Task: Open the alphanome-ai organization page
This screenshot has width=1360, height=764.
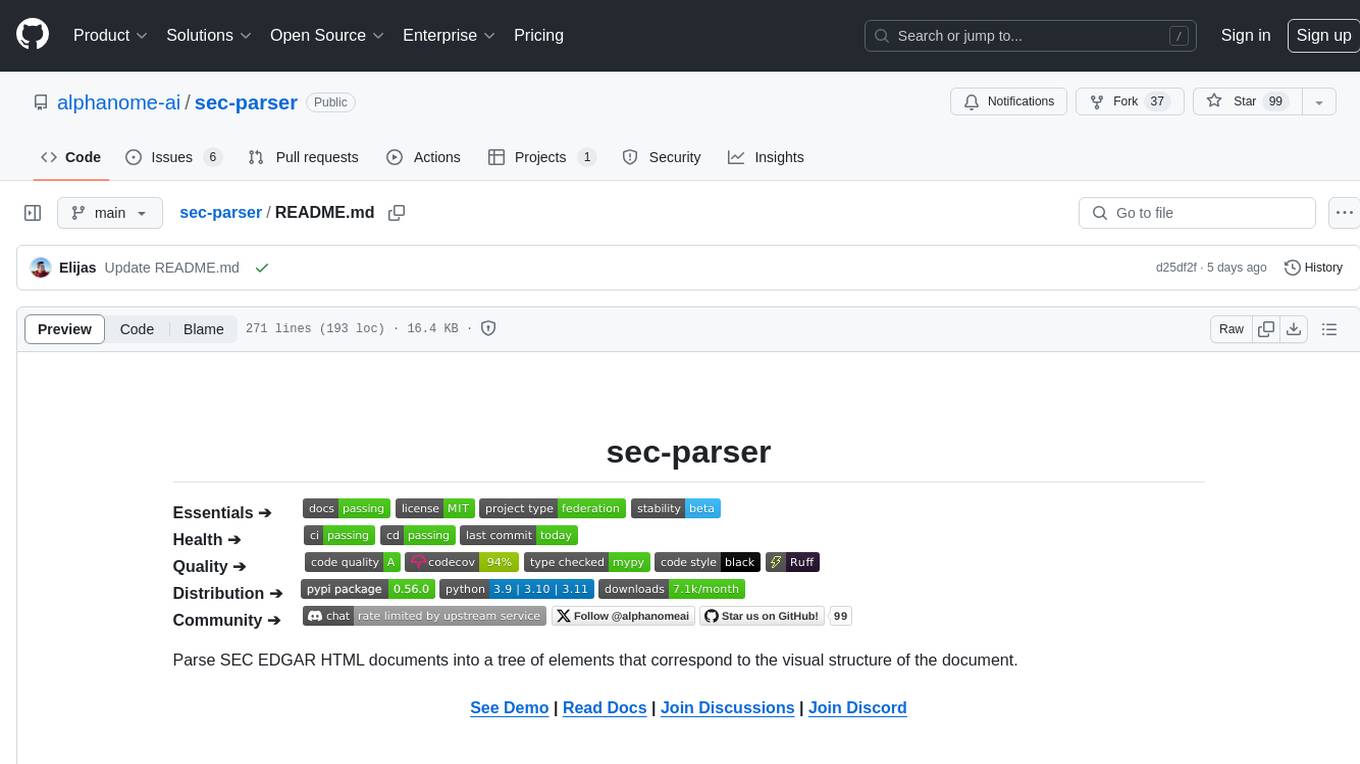Action: 119,102
